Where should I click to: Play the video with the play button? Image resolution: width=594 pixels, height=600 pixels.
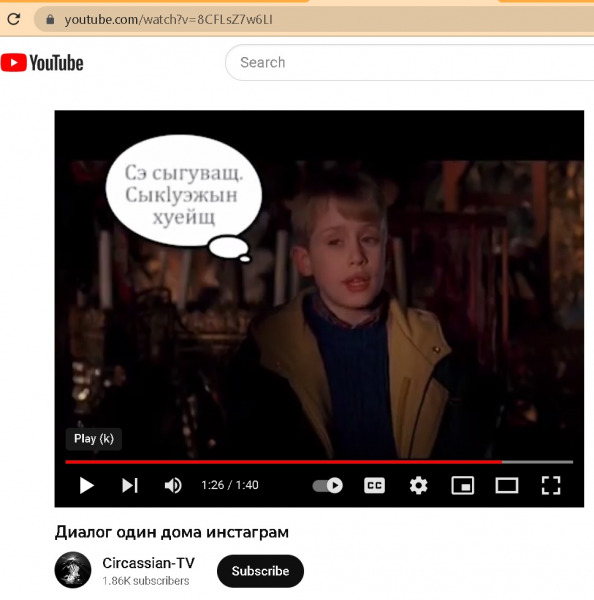pos(86,486)
